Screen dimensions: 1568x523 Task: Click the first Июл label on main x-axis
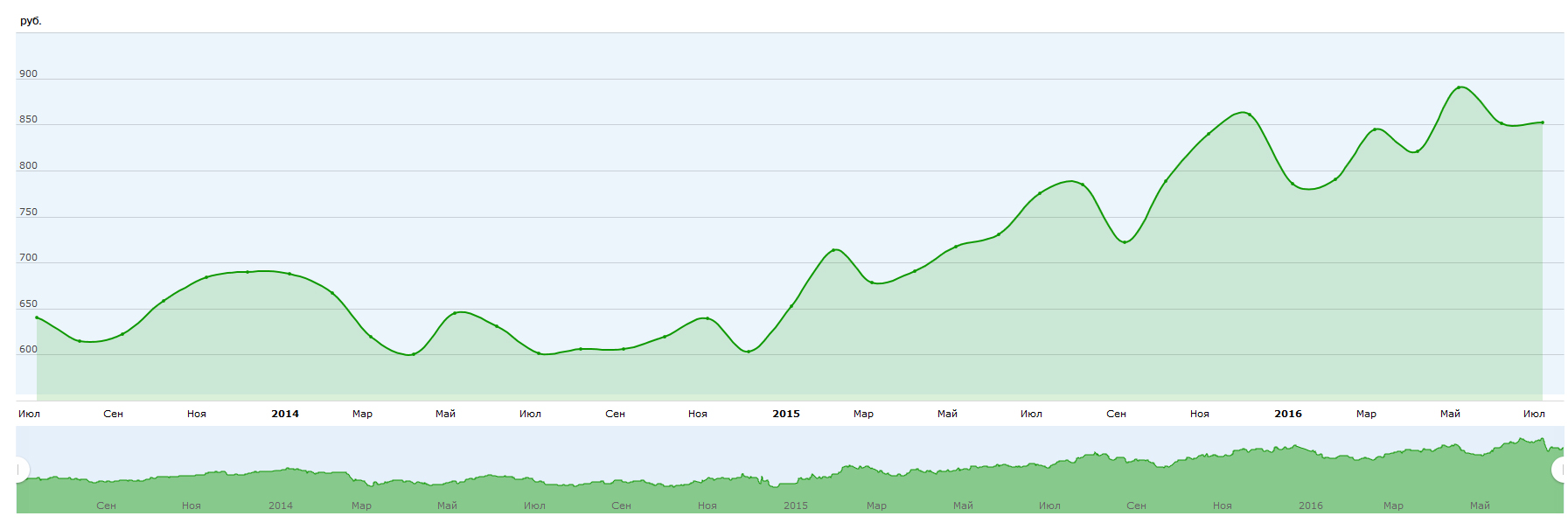(29, 414)
